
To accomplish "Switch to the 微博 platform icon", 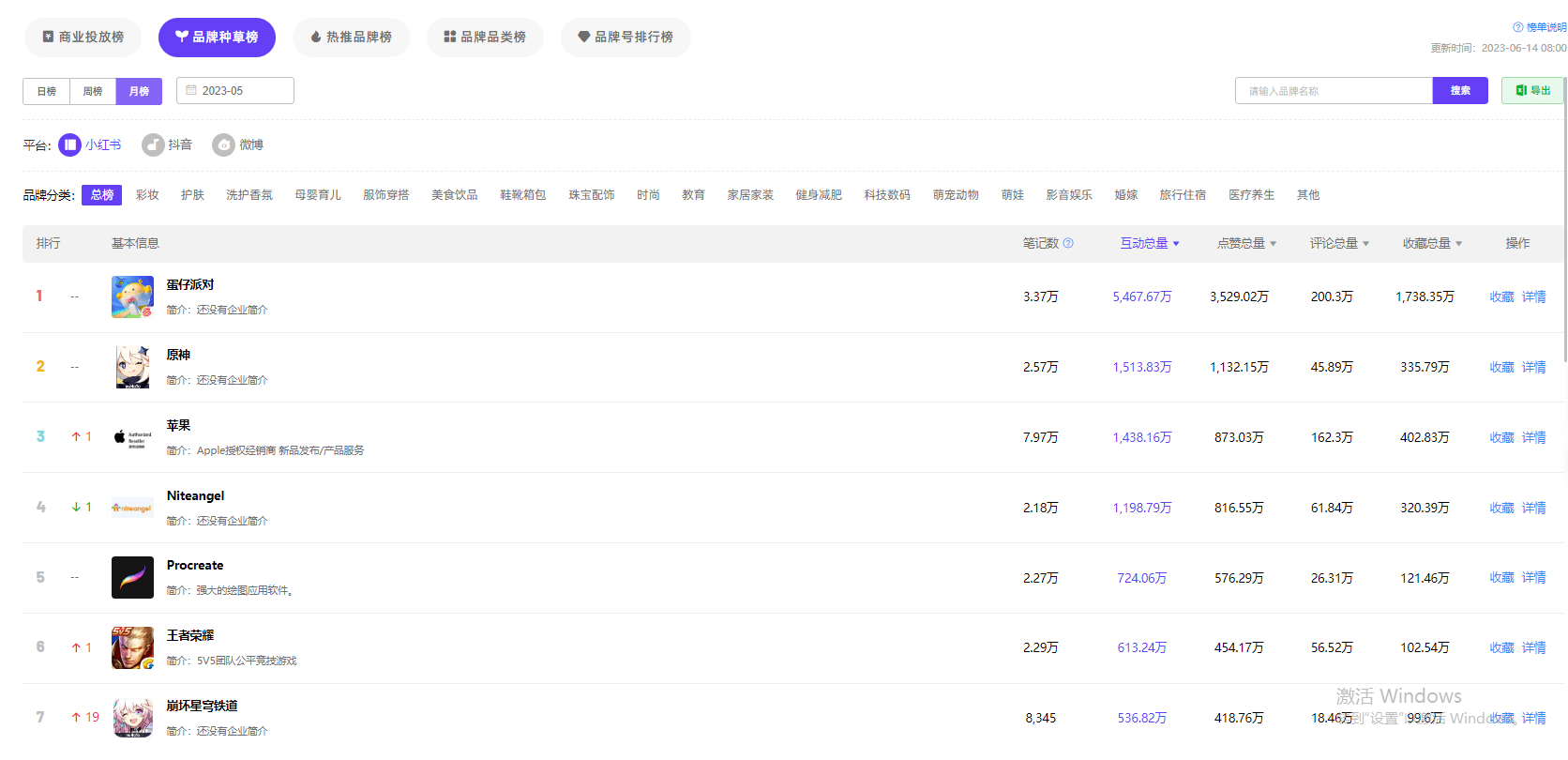I will pos(223,144).
